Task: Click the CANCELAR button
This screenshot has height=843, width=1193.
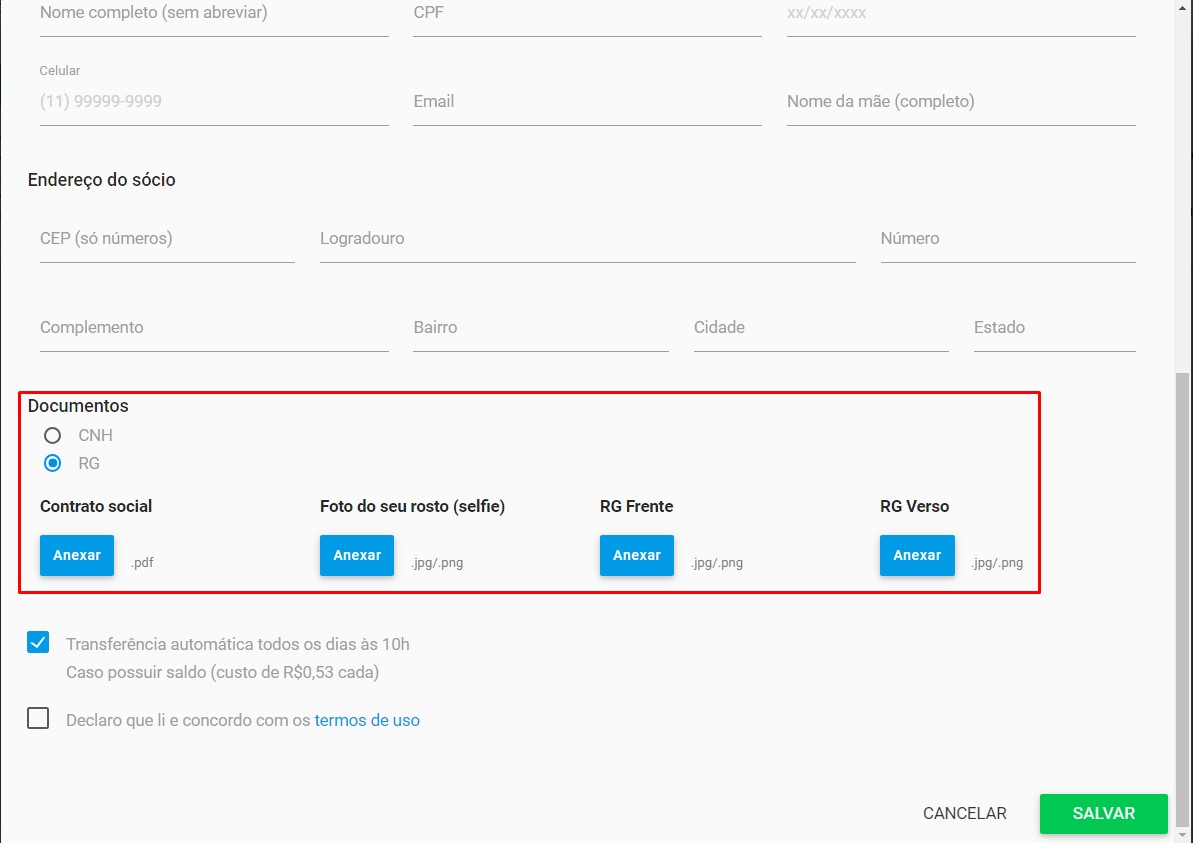Action: 964,814
